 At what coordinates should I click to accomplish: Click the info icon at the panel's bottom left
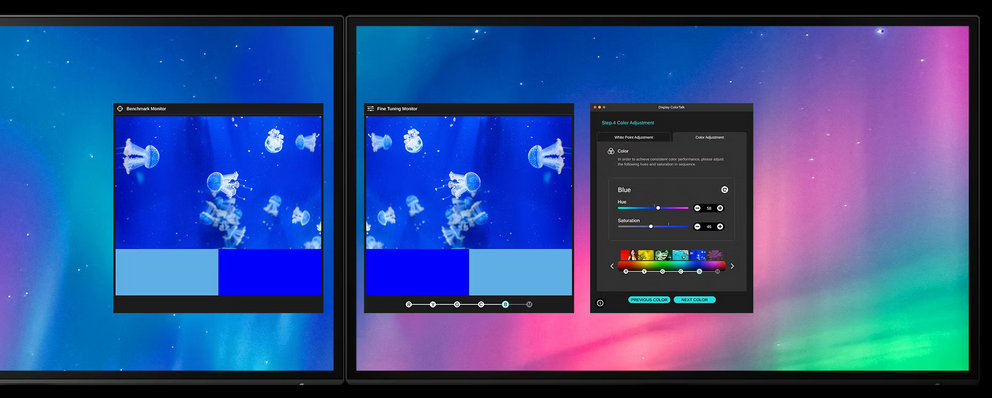[x=600, y=303]
